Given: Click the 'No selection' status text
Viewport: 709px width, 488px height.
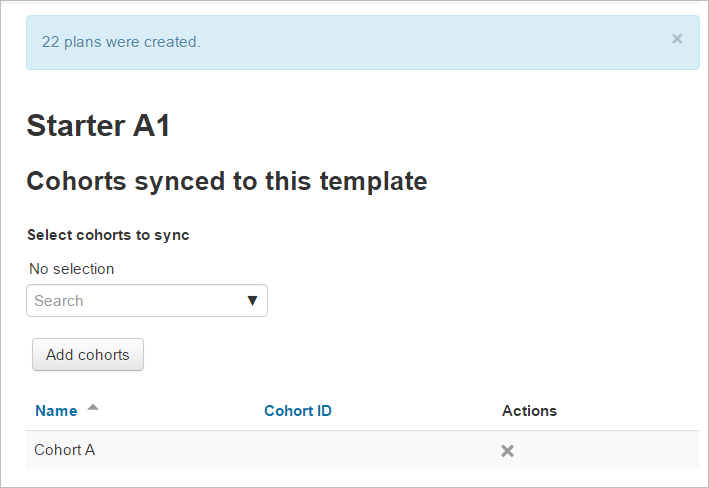Looking at the screenshot, I should pyautogui.click(x=72, y=268).
